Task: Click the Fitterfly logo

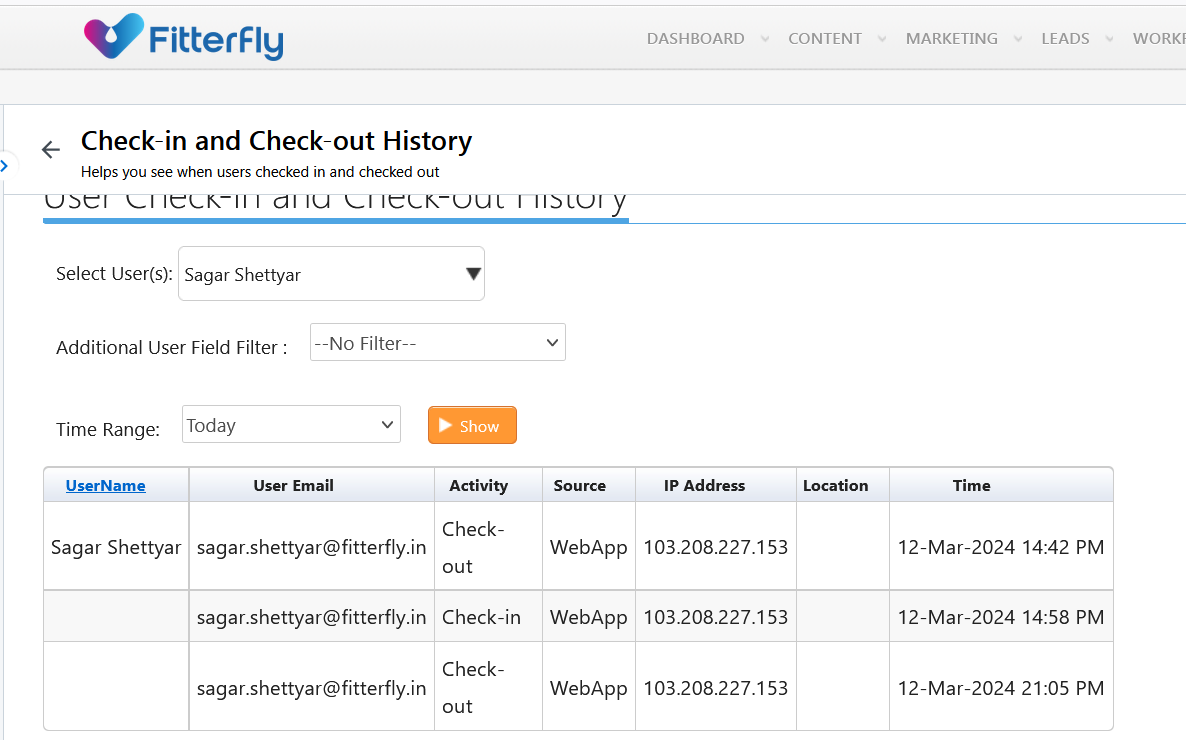Action: [183, 38]
